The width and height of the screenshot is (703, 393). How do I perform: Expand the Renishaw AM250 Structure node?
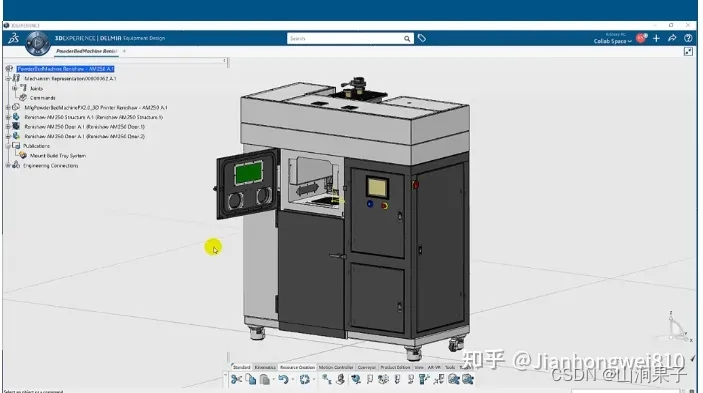click(8, 117)
